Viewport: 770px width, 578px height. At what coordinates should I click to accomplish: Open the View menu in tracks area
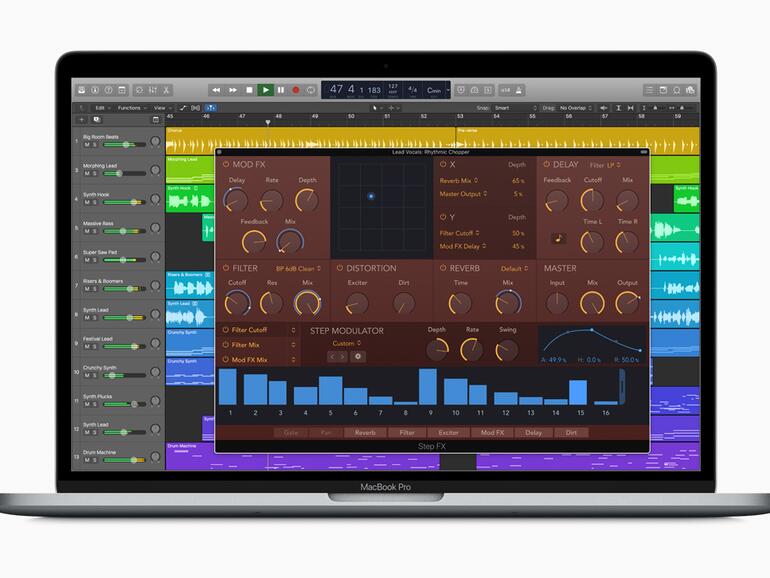point(163,108)
